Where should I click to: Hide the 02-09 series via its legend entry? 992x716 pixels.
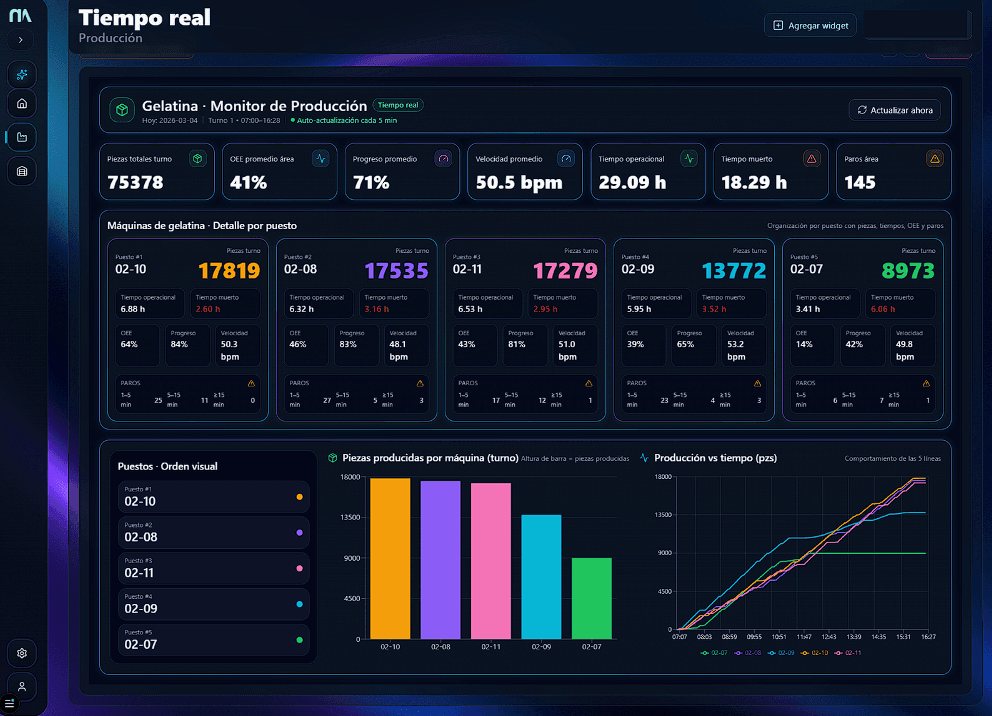(782, 652)
